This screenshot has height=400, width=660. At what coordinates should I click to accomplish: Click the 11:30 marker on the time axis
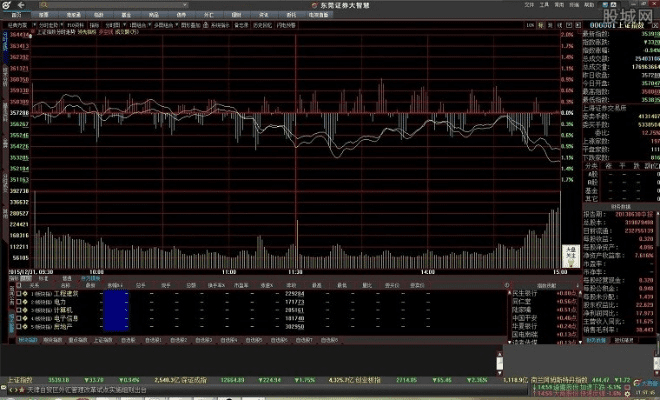[295, 271]
